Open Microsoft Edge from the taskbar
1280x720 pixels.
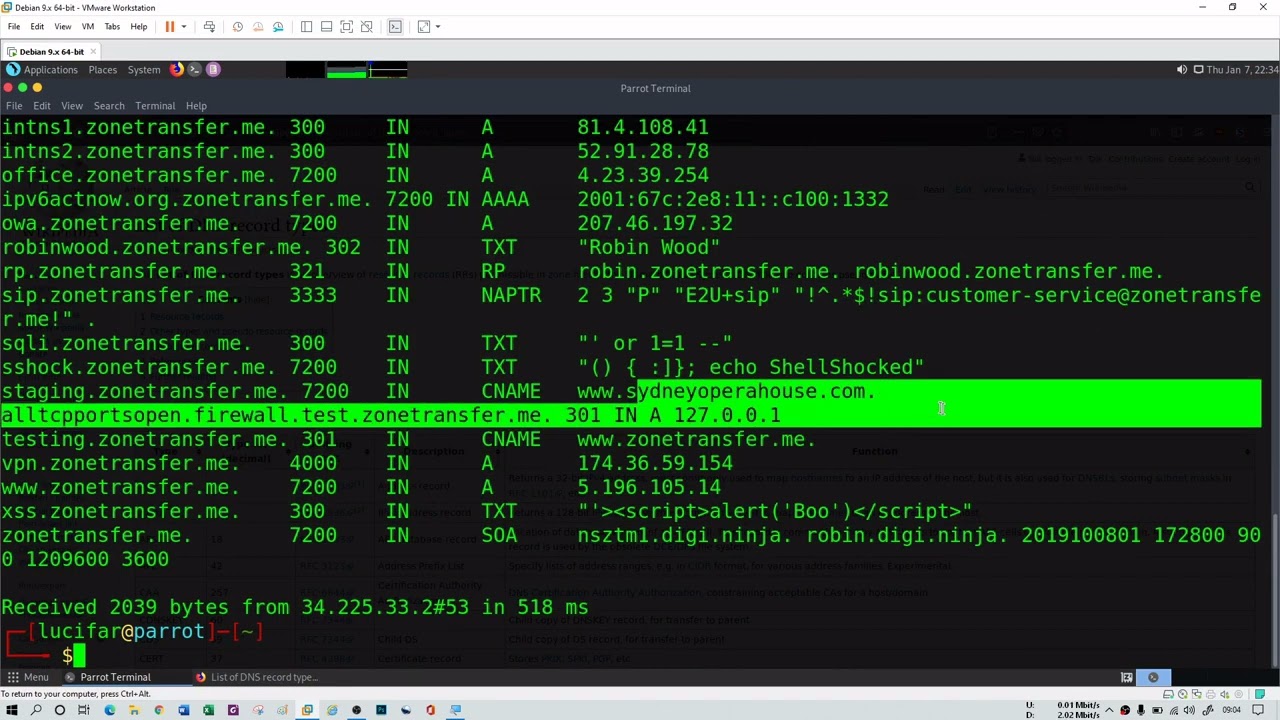click(109, 710)
